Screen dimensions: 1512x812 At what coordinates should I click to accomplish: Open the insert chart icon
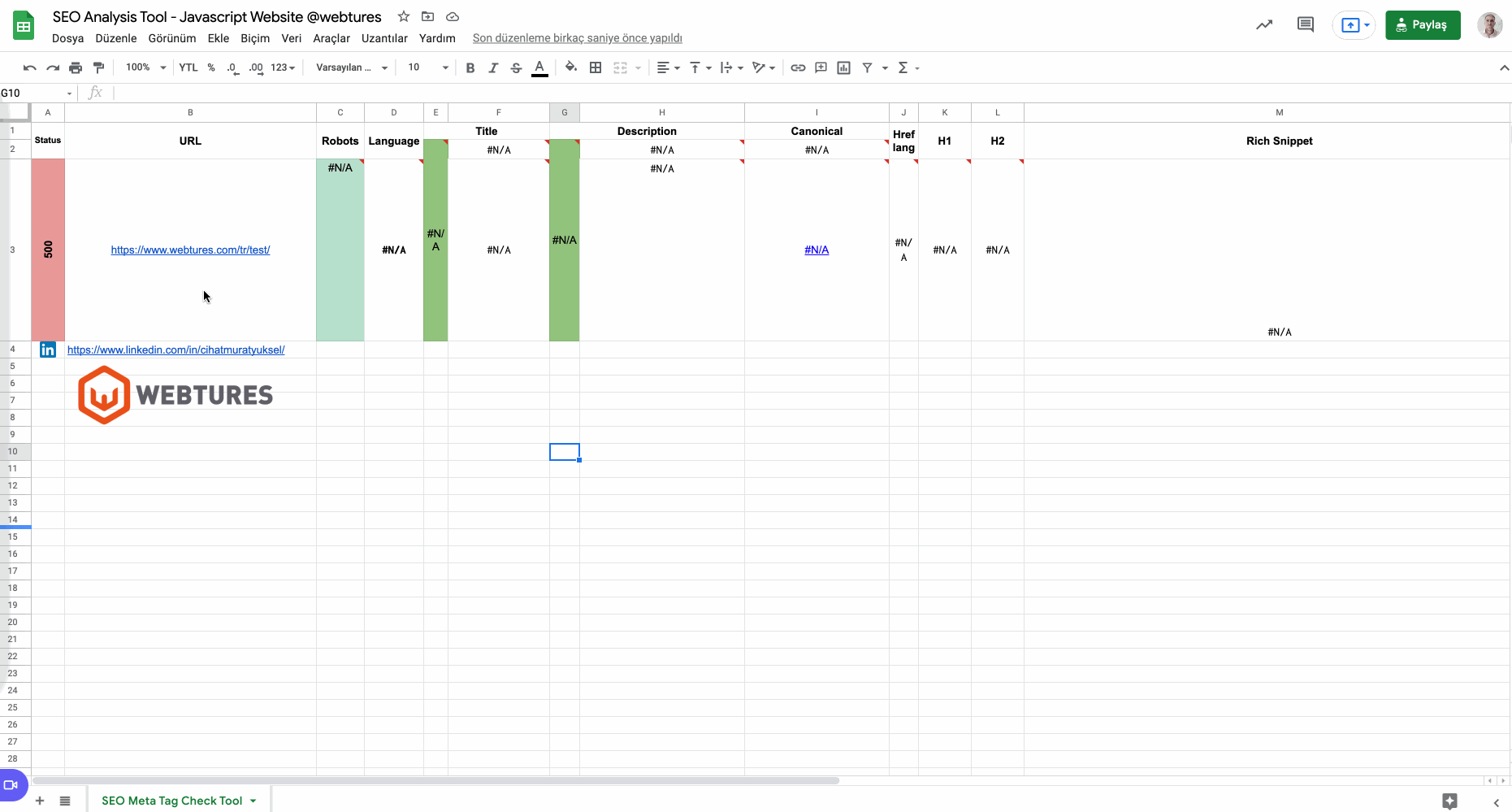pos(843,67)
